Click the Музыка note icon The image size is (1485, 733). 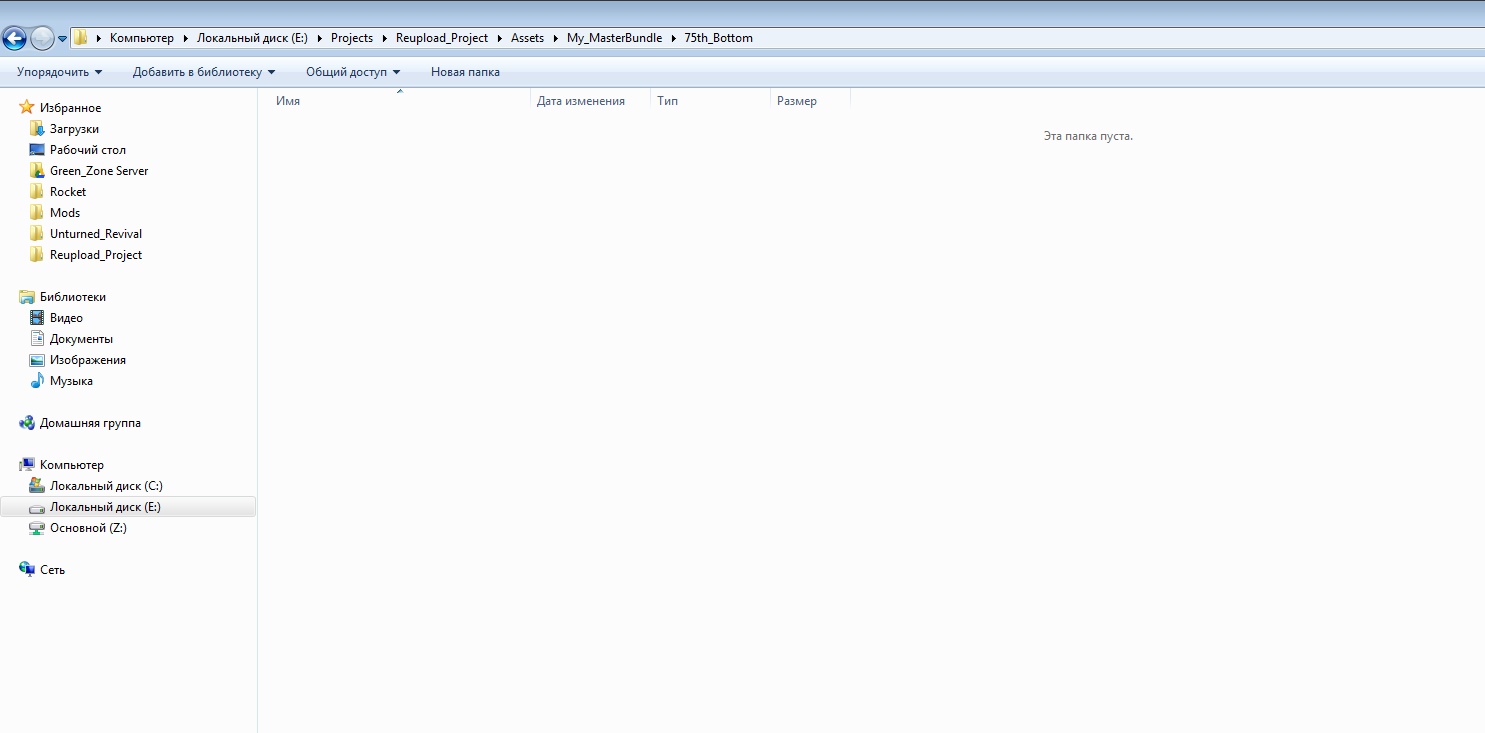37,381
